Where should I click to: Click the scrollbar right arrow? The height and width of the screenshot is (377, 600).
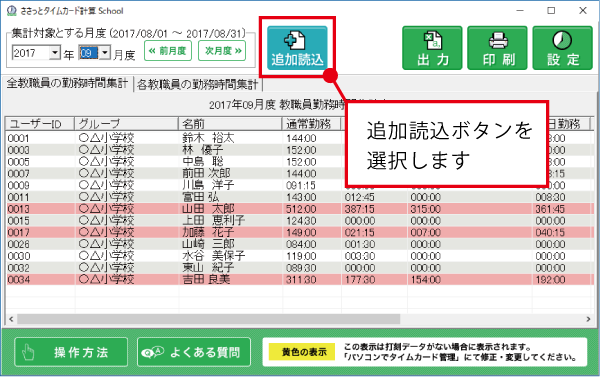click(589, 319)
